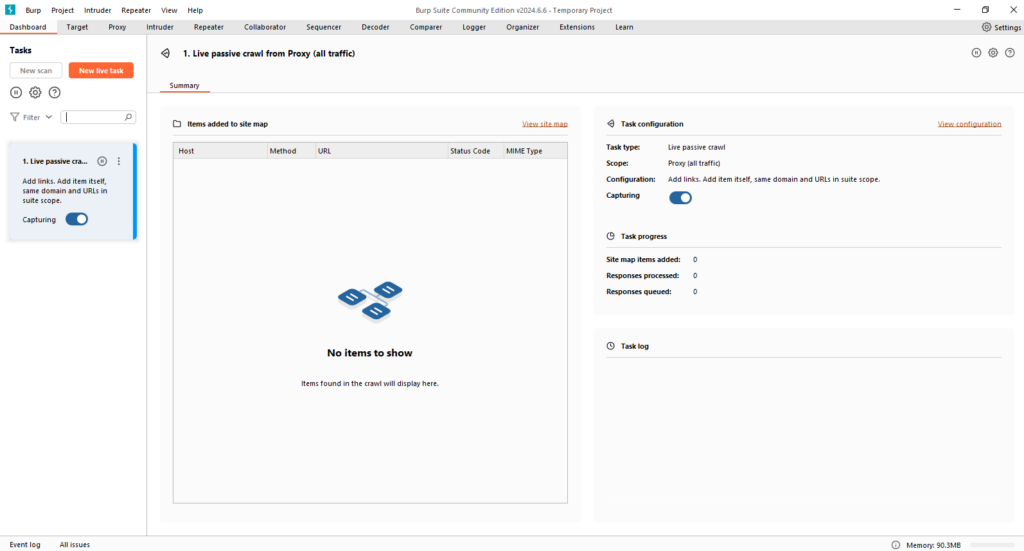Click the search magnifier in the filter box
The width and height of the screenshot is (1024, 551).
point(128,117)
